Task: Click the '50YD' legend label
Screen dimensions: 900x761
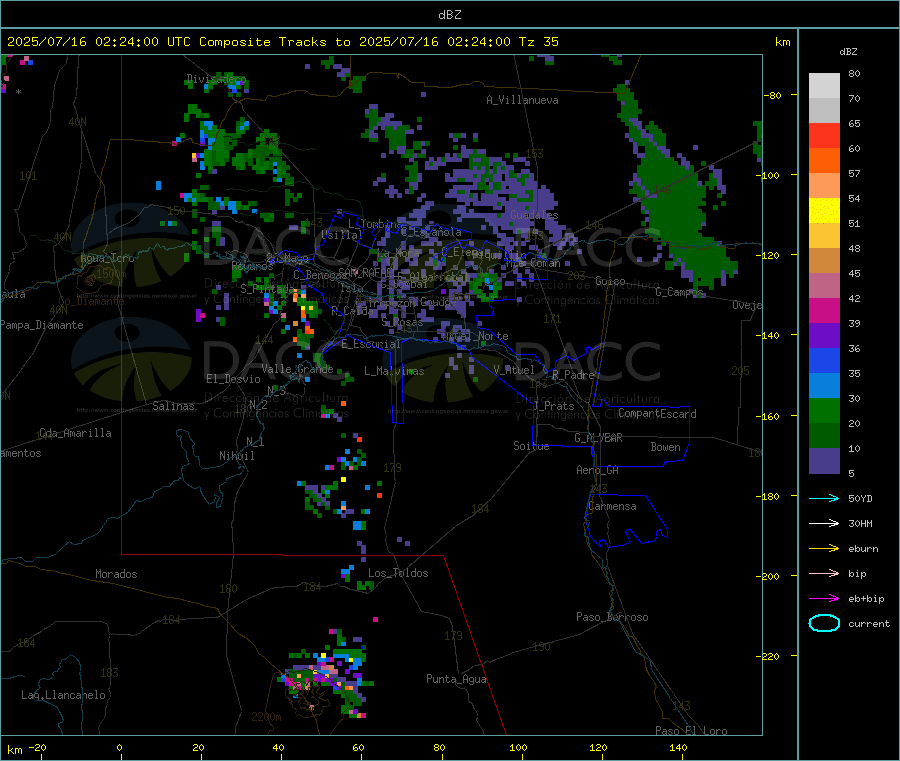Action: [860, 498]
